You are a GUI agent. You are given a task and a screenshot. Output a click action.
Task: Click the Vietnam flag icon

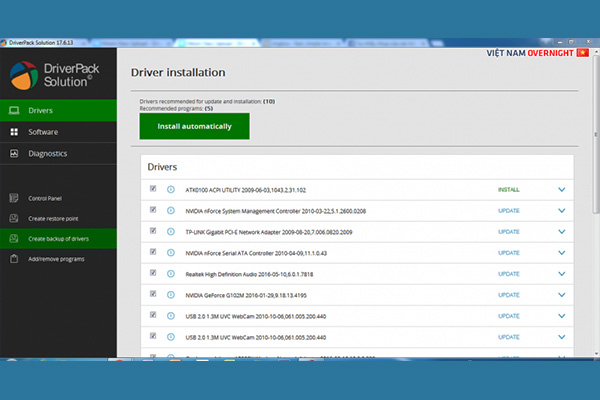[582, 53]
